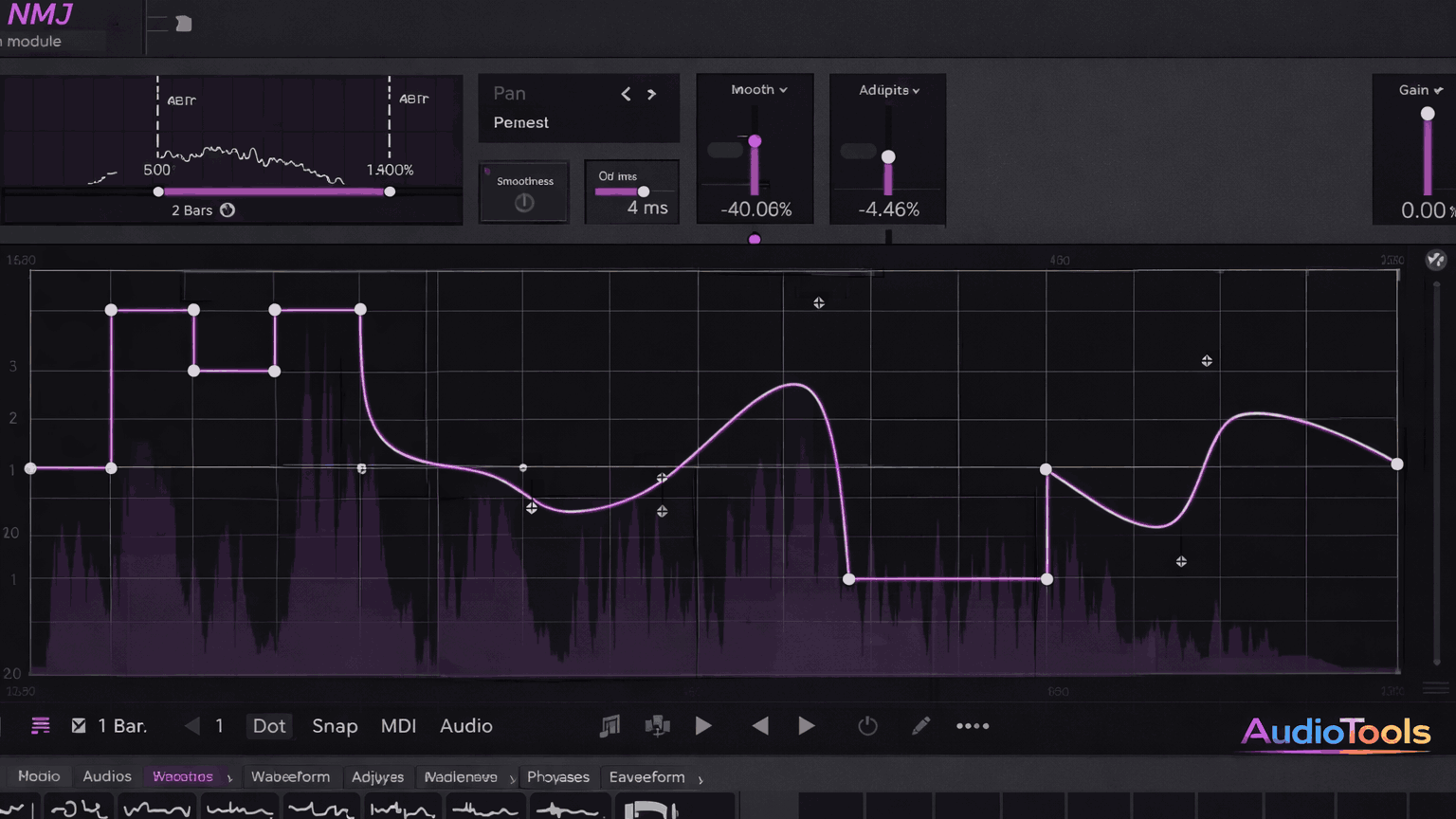Select next Pan preset with right arrow
The height and width of the screenshot is (819, 1456).
coord(651,94)
